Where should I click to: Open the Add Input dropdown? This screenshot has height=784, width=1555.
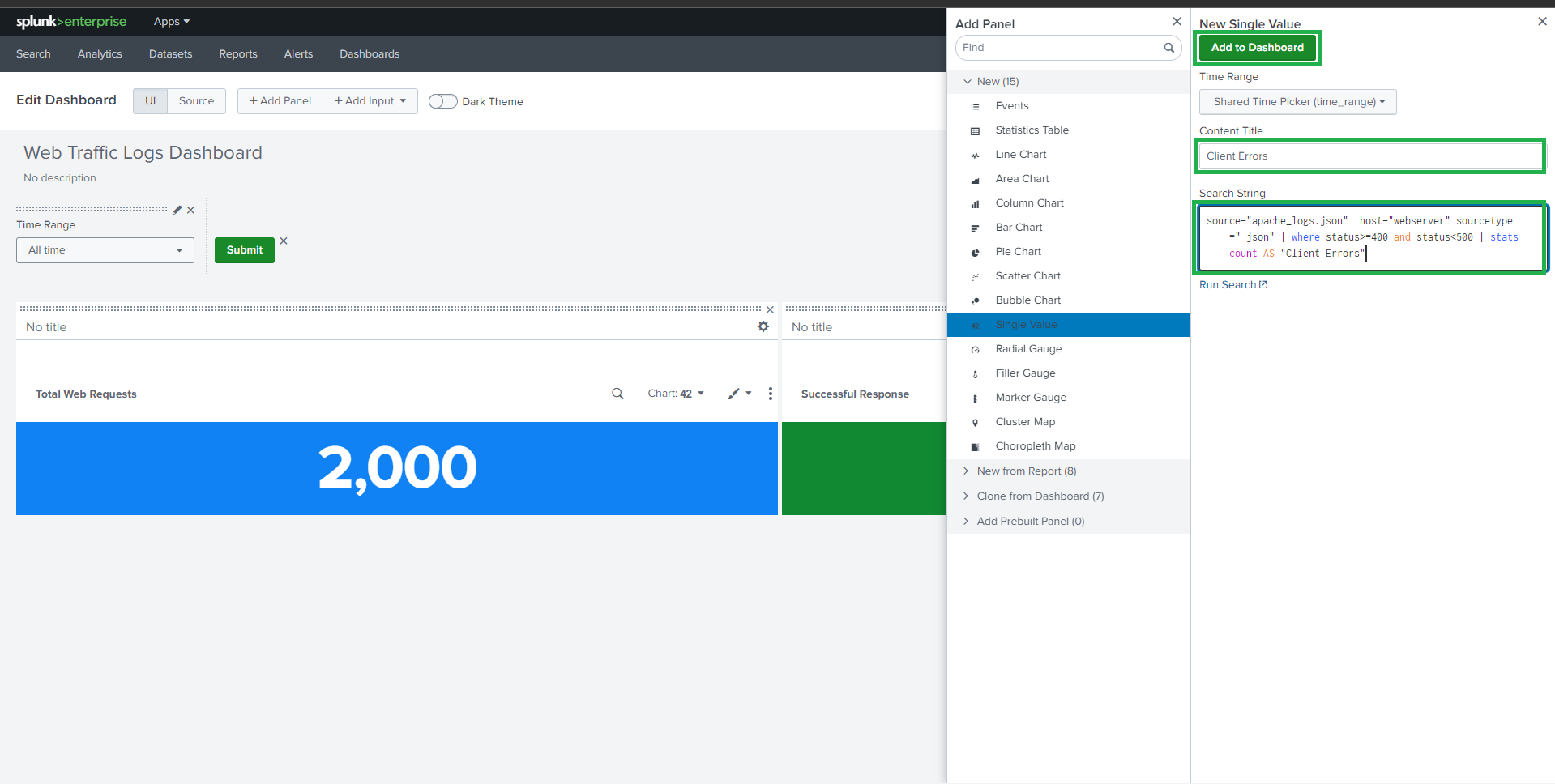370,101
